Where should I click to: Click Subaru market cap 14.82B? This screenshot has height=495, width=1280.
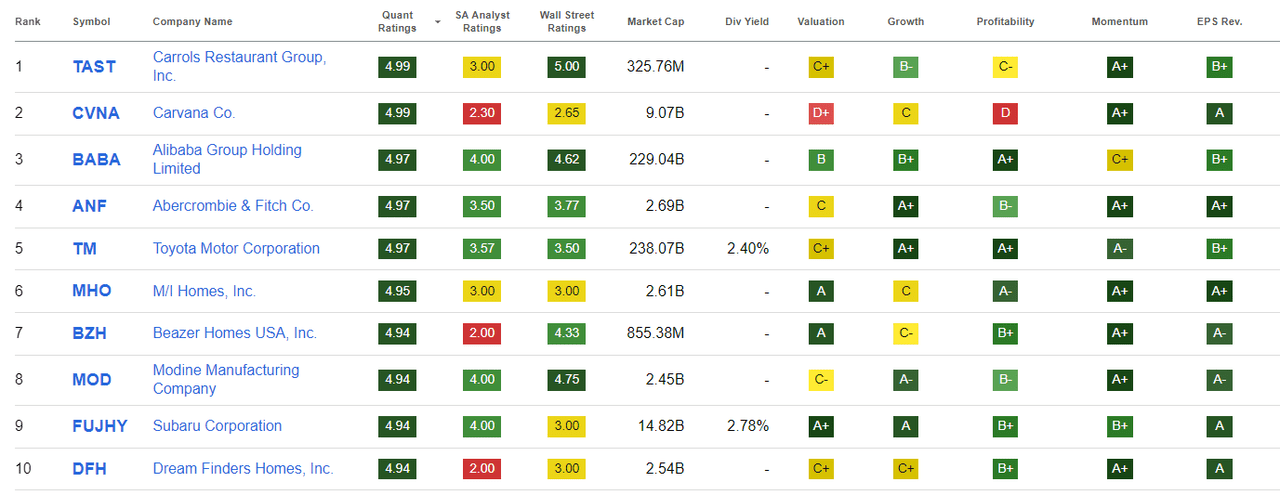click(x=662, y=426)
